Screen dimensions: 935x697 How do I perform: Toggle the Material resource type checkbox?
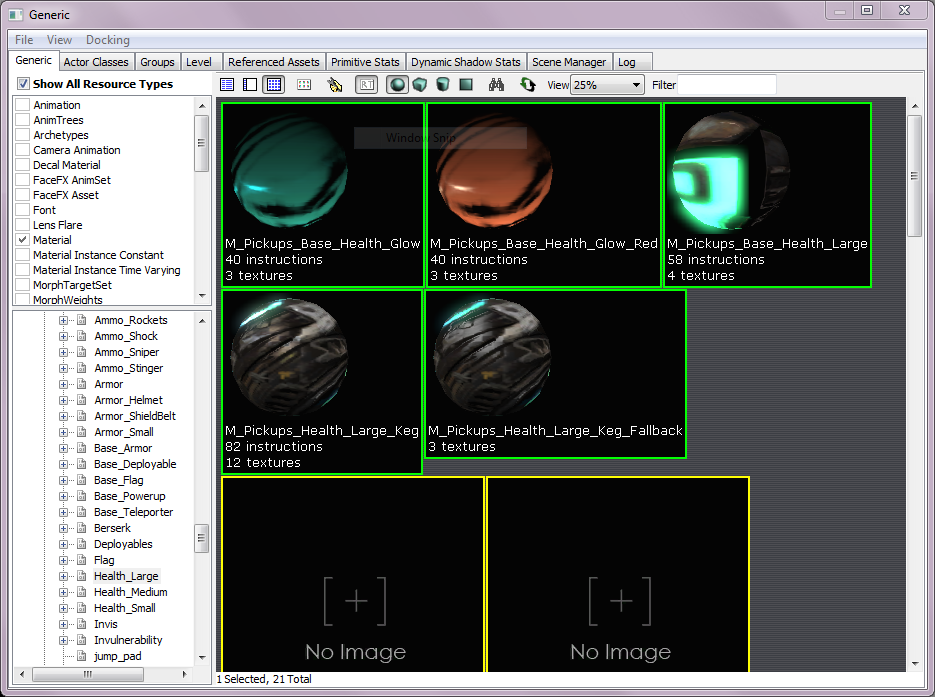[x=23, y=240]
